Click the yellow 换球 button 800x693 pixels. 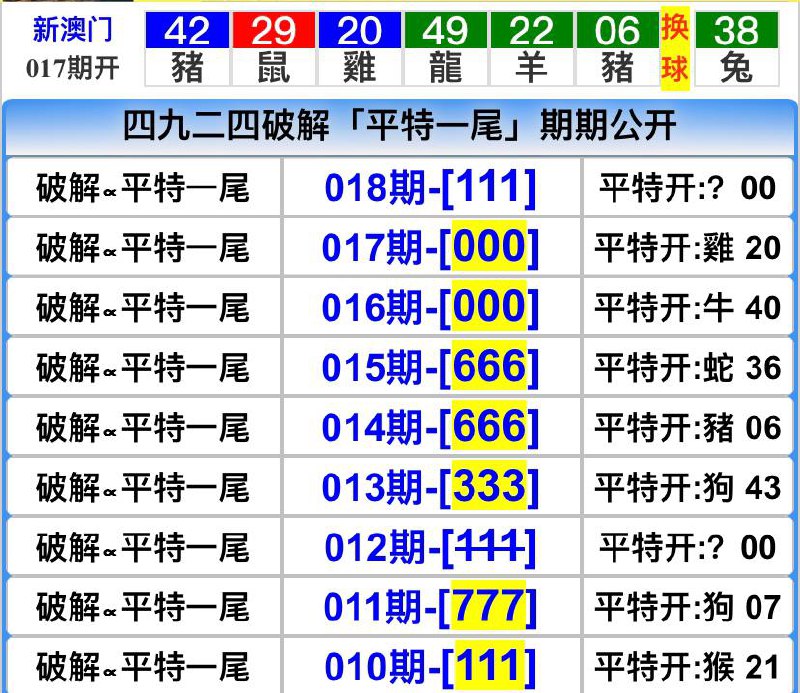pyautogui.click(x=675, y=48)
